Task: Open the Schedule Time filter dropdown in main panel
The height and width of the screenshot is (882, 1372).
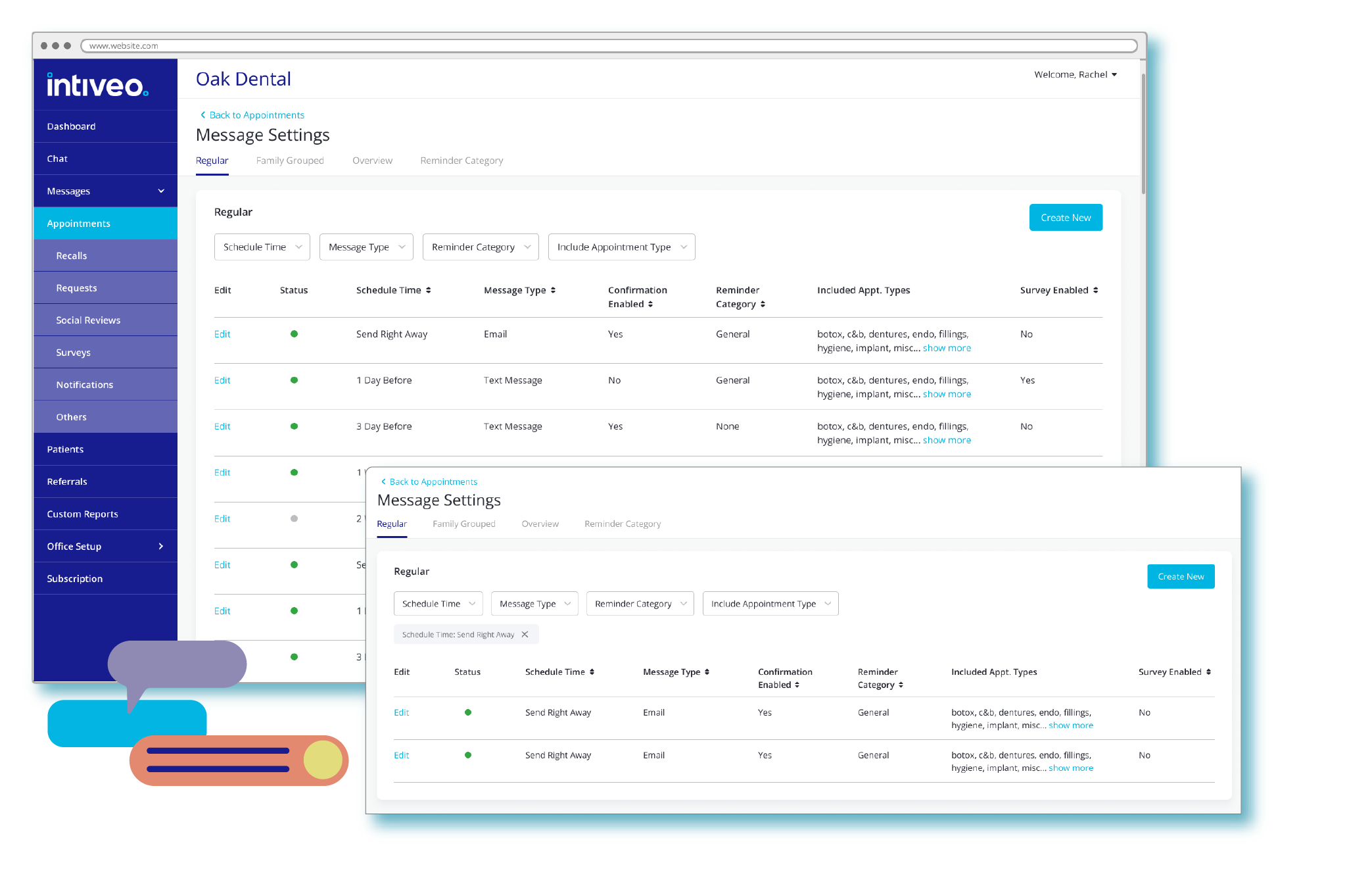Action: pos(262,247)
